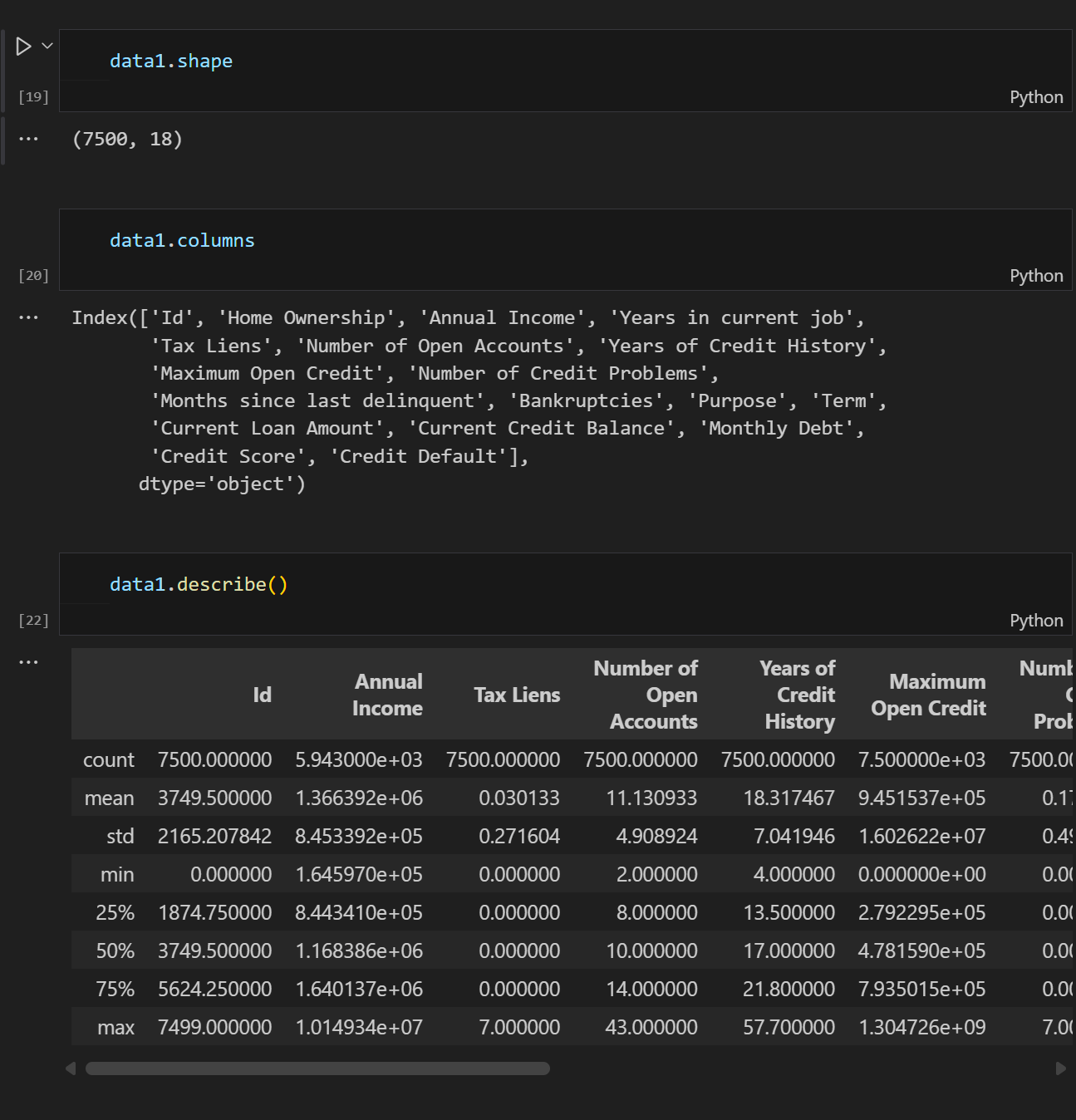The image size is (1076, 1120).
Task: Grab the horizontal scrollbar thumb of table
Action: [317, 1068]
